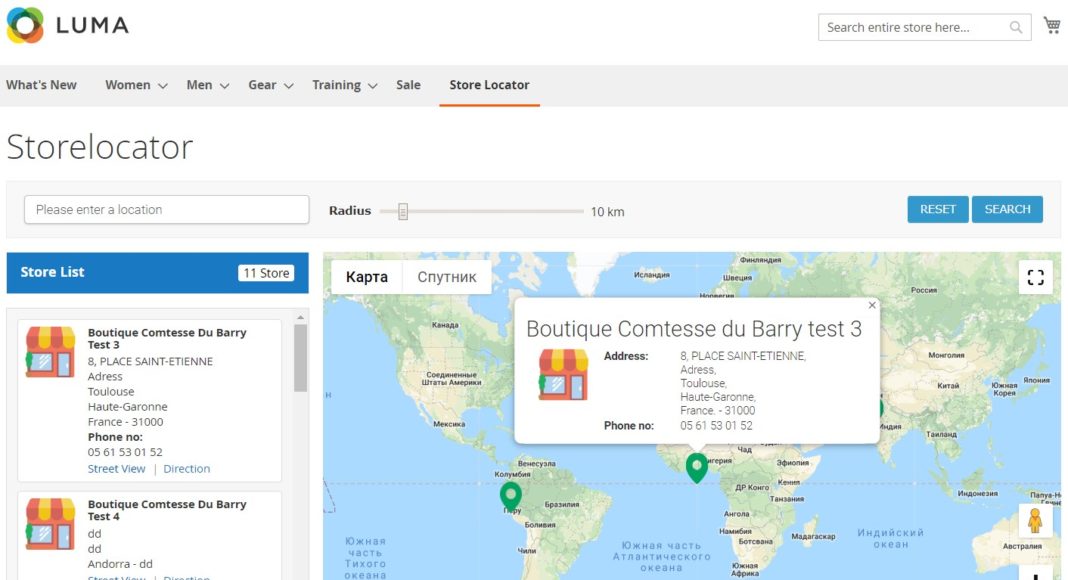Toggle fullscreen map view
Screen dimensions: 1068x580
point(1035,277)
